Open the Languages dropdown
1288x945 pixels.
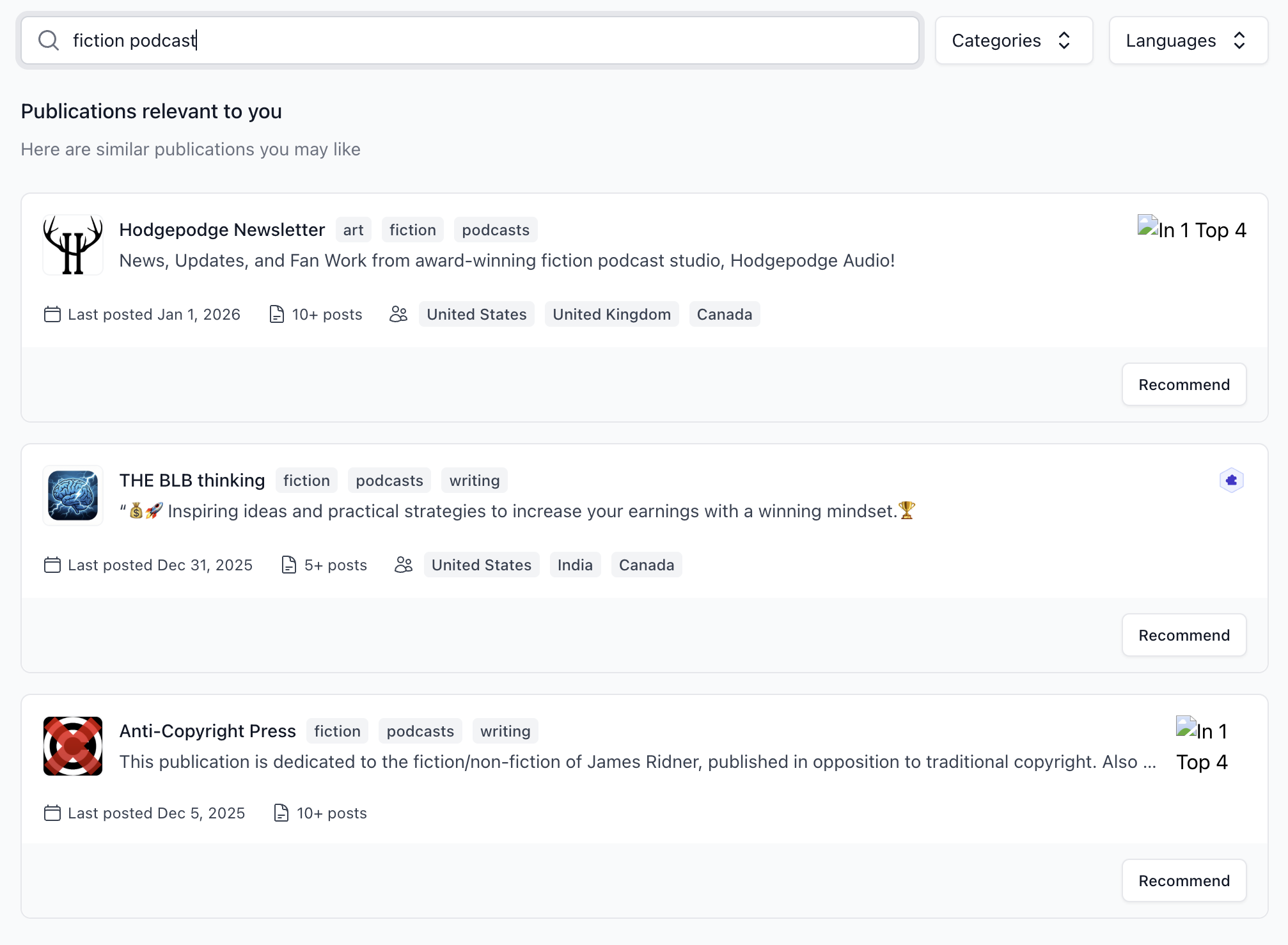1188,40
